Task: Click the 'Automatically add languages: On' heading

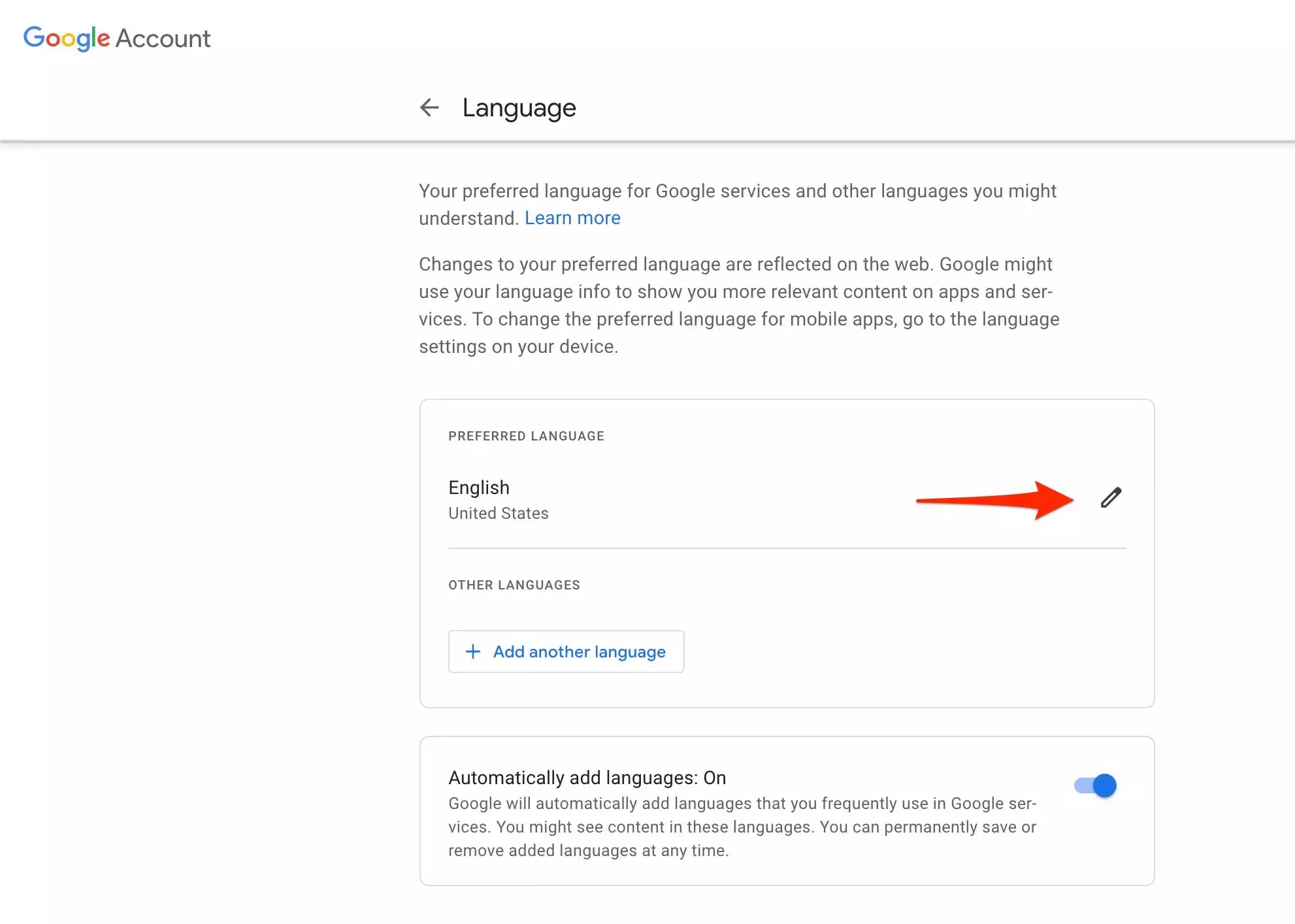Action: pos(587,778)
